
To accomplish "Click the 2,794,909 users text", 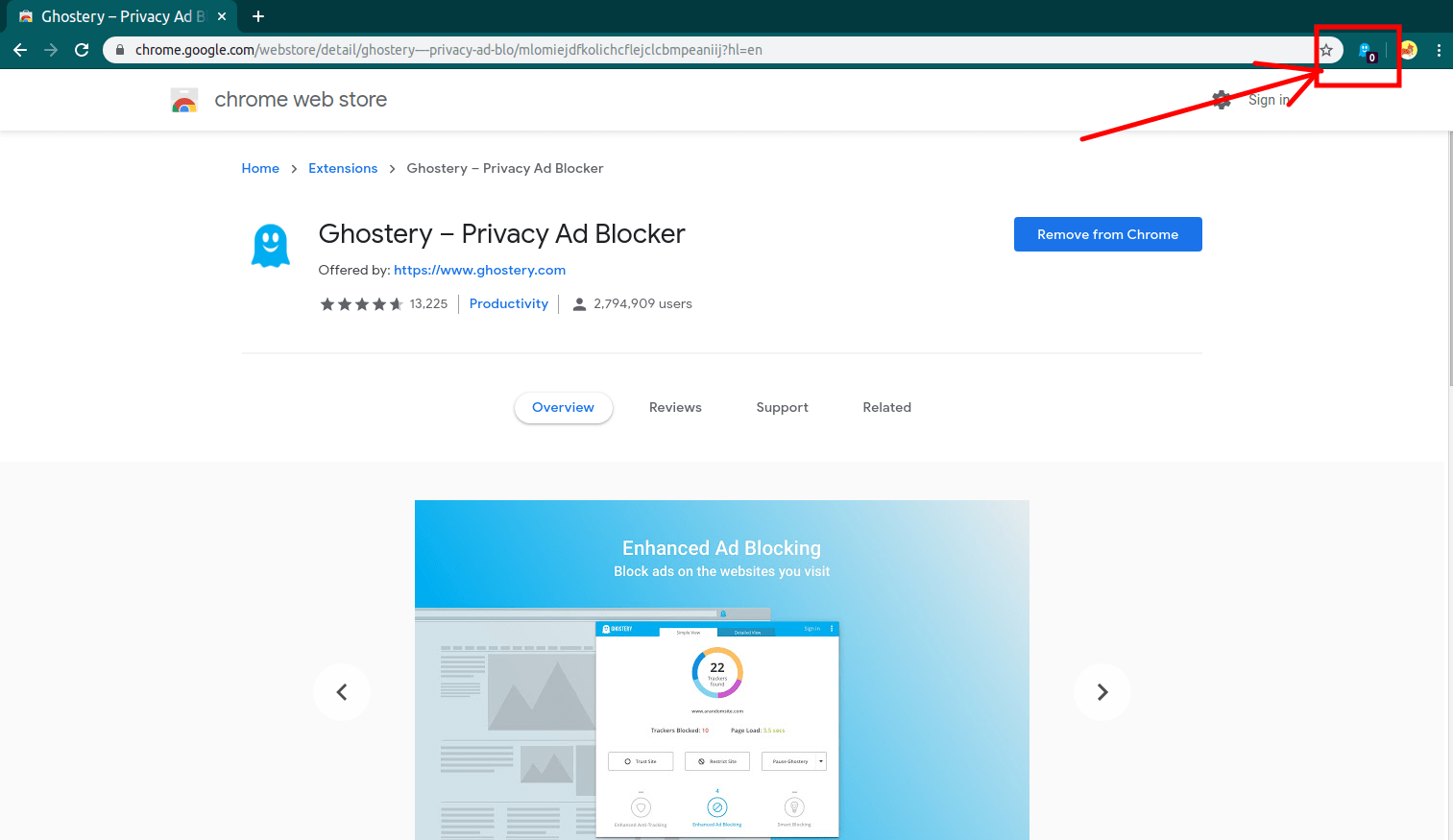I will point(642,303).
